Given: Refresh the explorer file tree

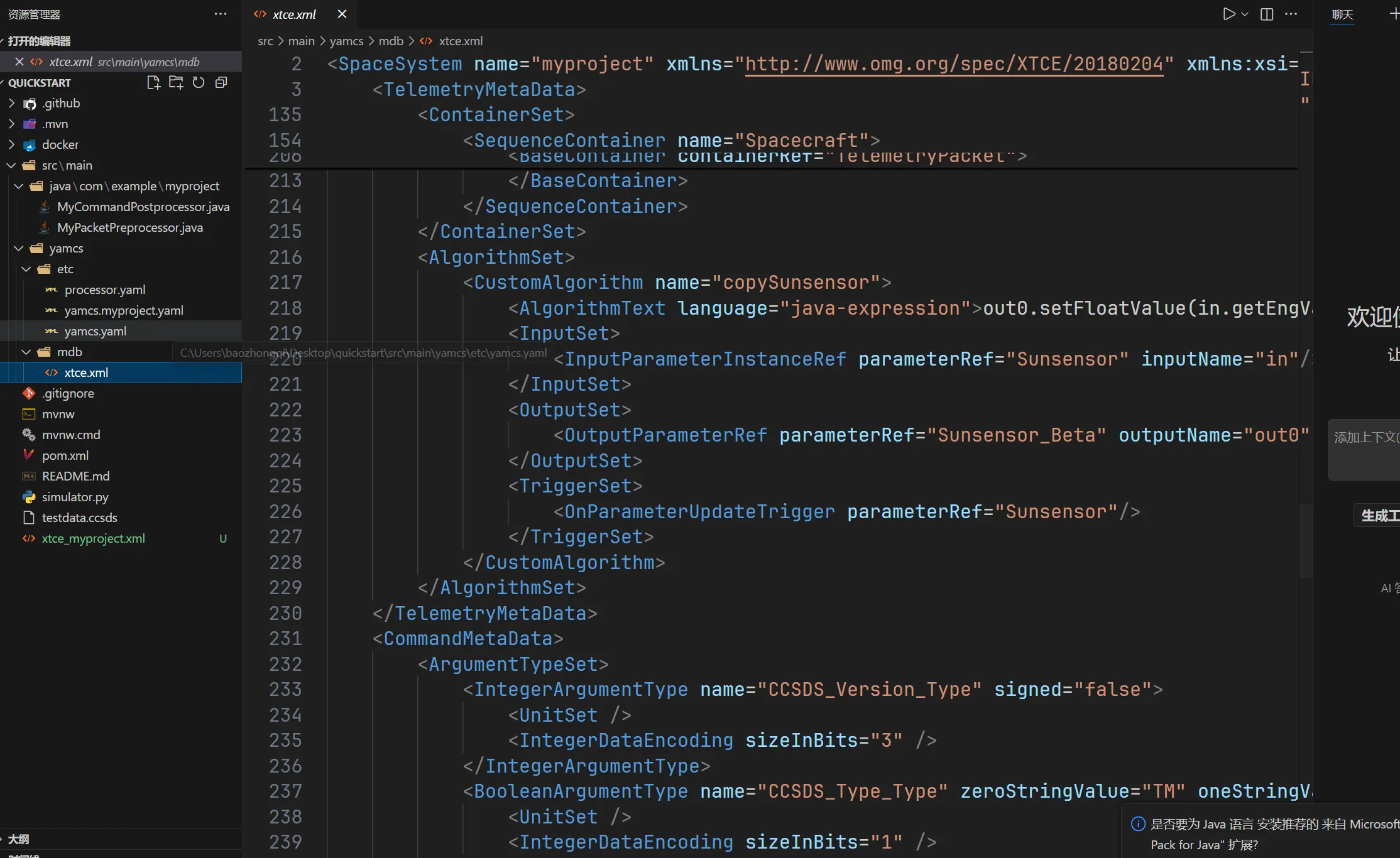Looking at the screenshot, I should [199, 82].
